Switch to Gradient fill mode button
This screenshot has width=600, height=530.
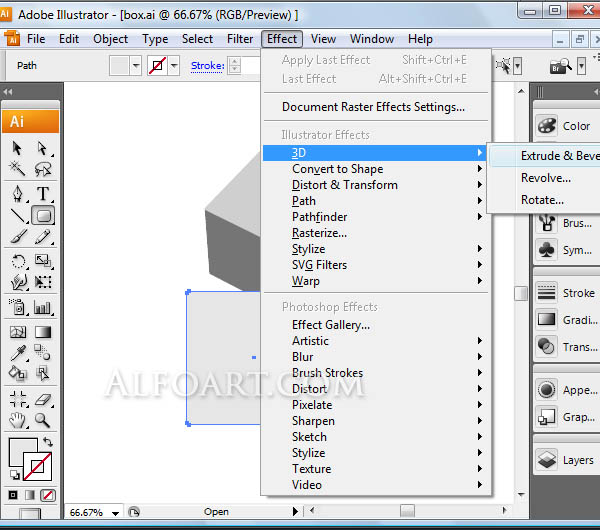pos(30,495)
